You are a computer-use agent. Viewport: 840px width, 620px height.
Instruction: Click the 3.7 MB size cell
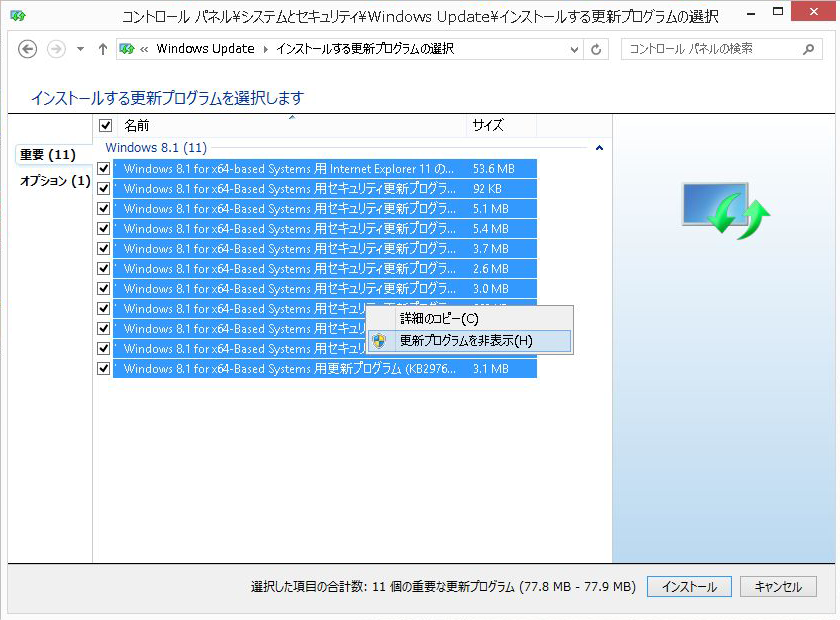tap(491, 249)
